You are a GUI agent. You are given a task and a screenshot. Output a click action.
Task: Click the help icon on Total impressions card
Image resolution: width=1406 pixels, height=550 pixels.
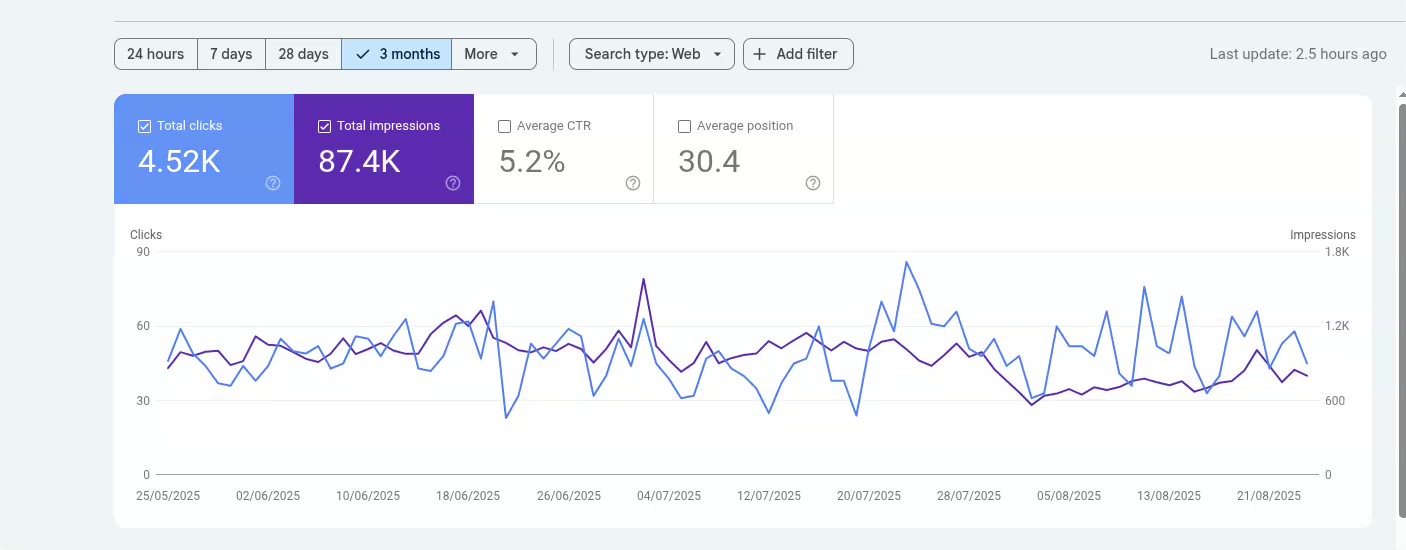pos(453,183)
